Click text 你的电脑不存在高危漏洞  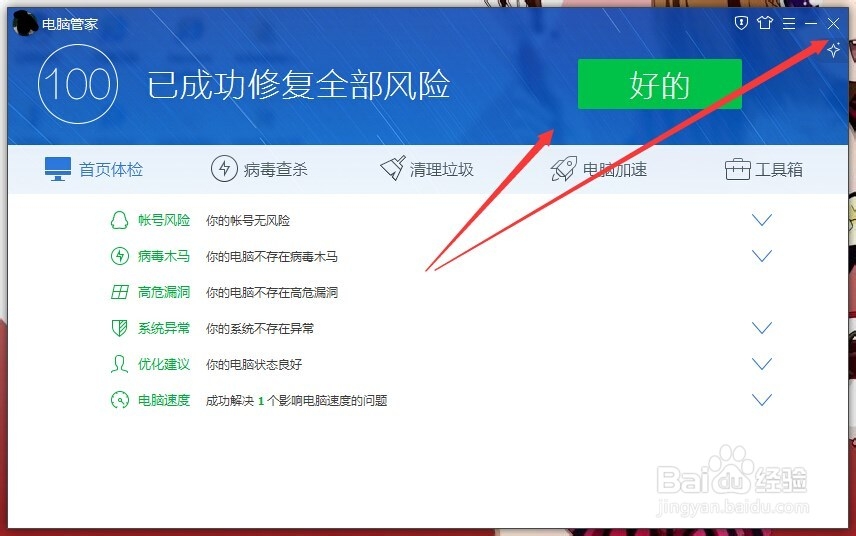271,293
